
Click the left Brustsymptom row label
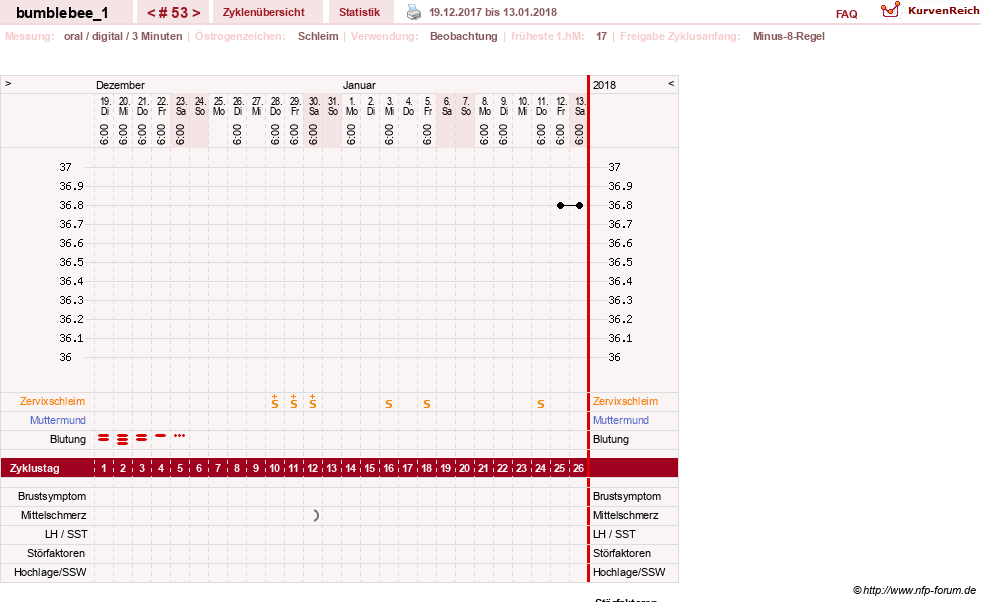point(52,496)
